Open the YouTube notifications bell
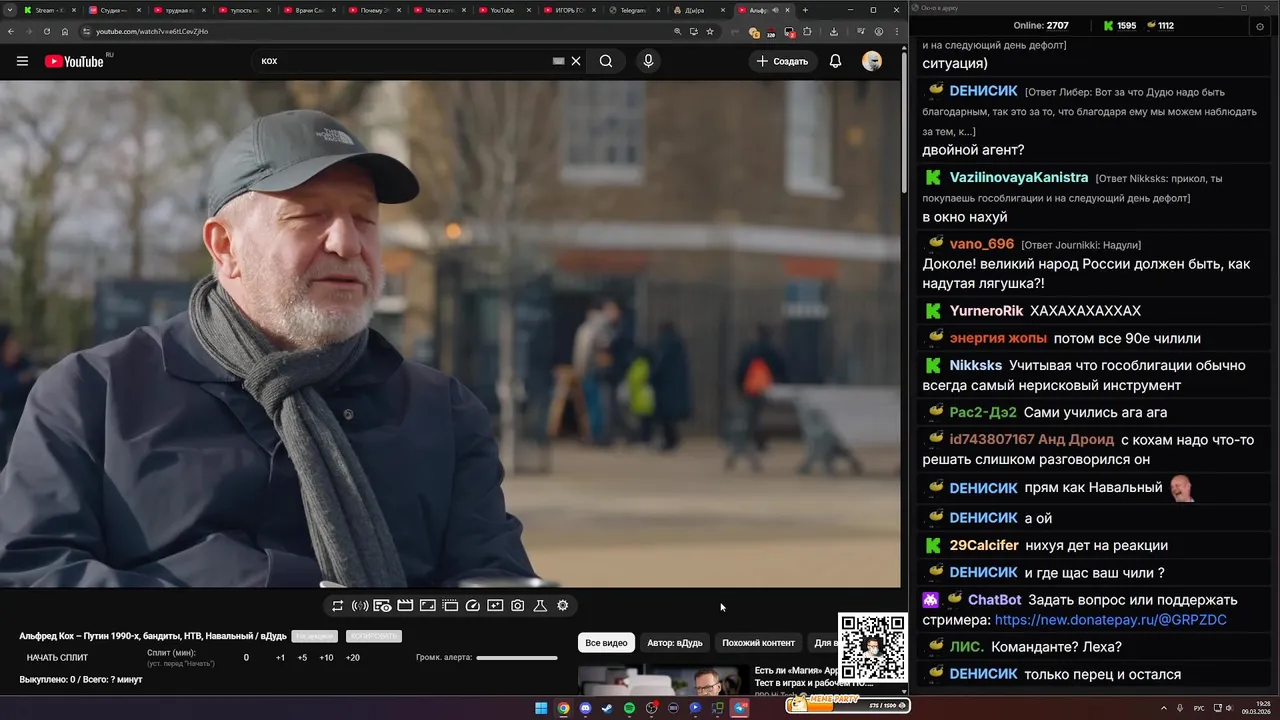Viewport: 1280px width, 720px height. click(x=835, y=61)
